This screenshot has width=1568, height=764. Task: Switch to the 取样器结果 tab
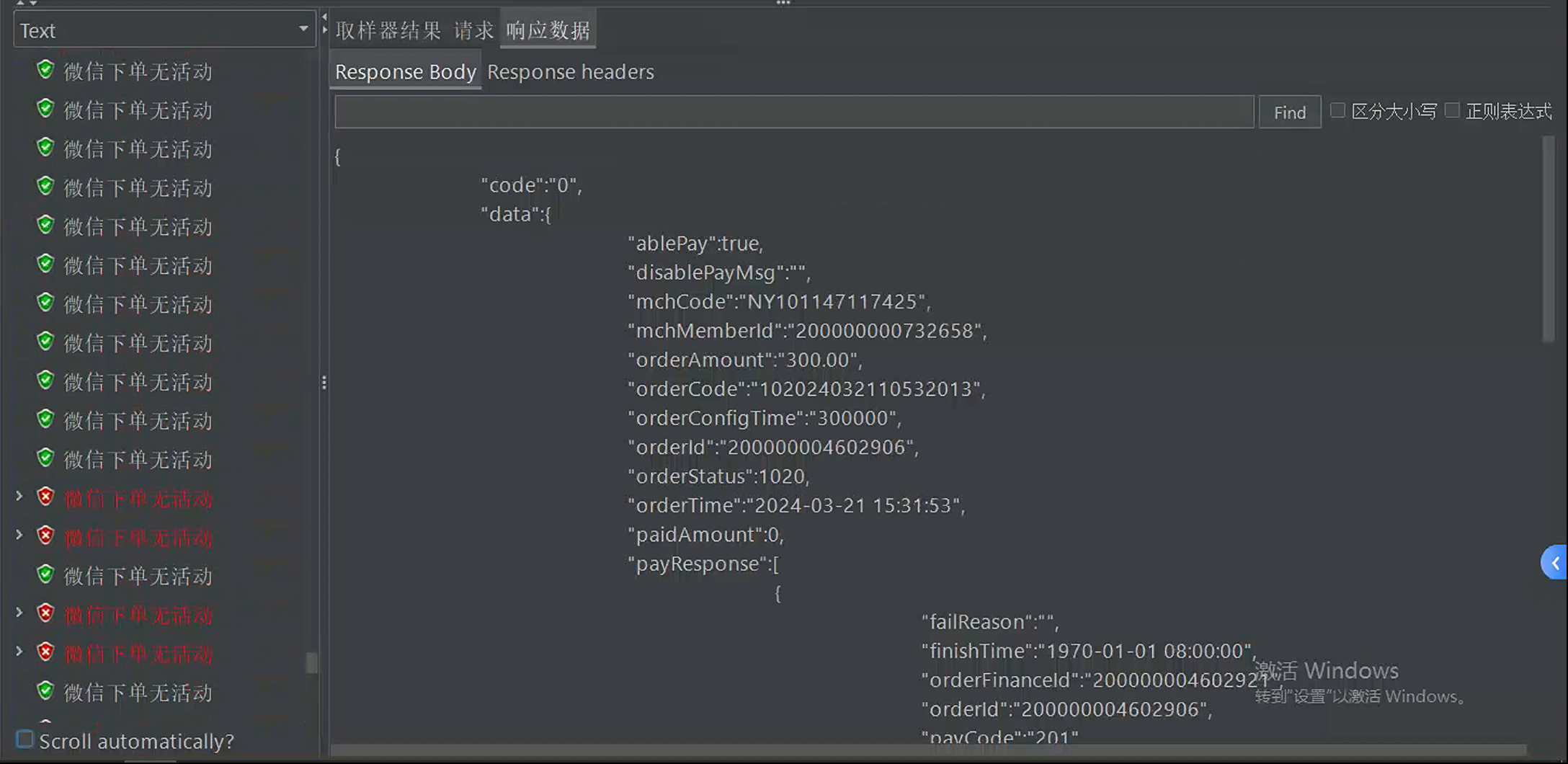click(388, 30)
